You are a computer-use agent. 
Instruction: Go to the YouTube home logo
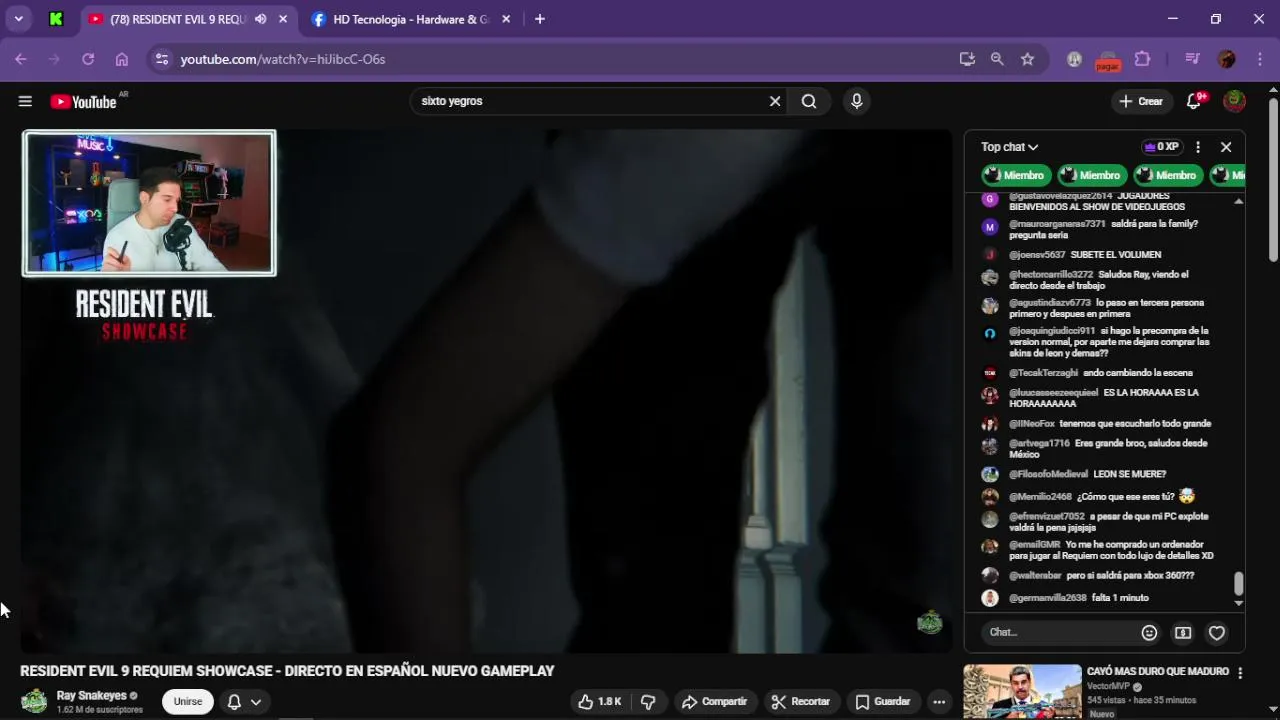(x=83, y=101)
